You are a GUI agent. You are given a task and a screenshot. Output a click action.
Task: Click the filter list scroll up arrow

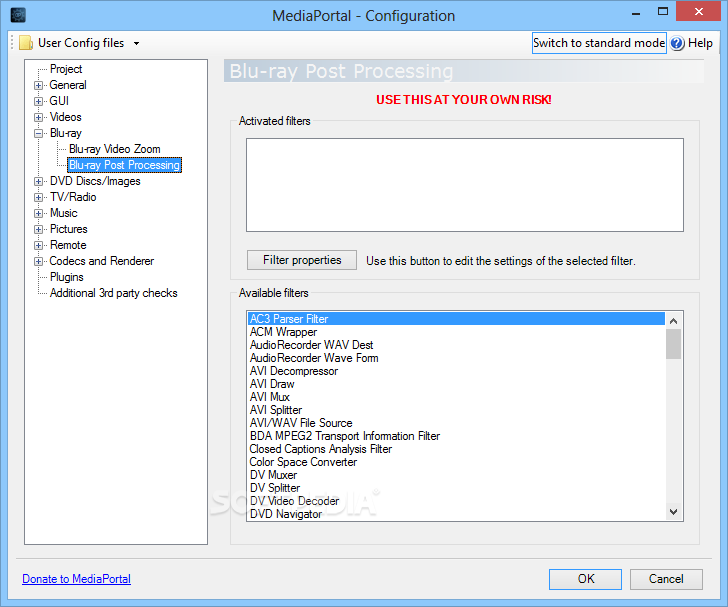(x=673, y=321)
